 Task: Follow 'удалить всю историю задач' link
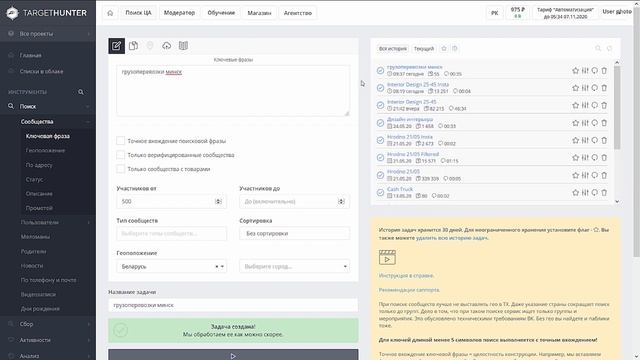pyautogui.click(x=452, y=238)
